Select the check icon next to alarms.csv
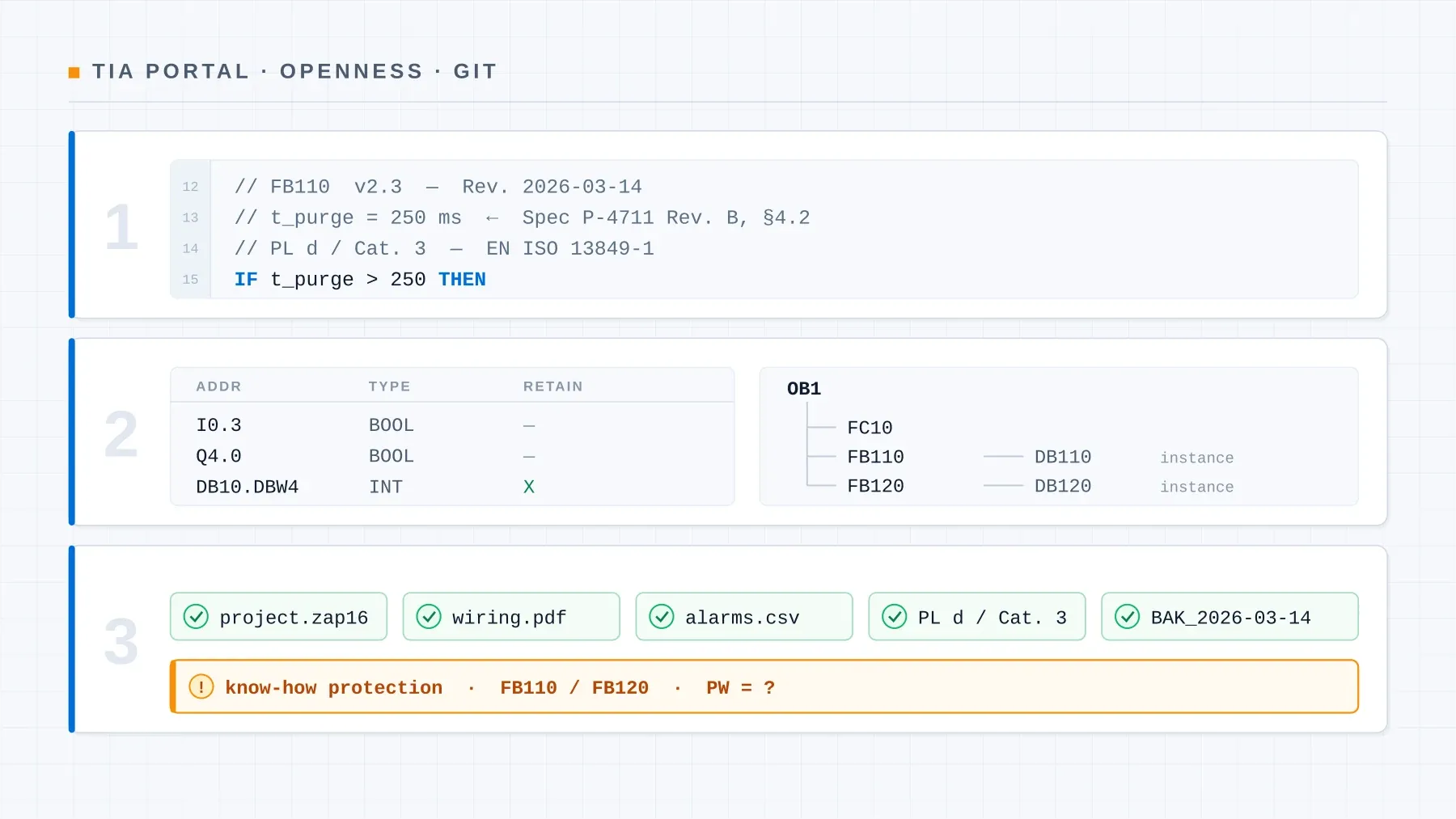Screen dimensions: 1456x819 pos(662,617)
